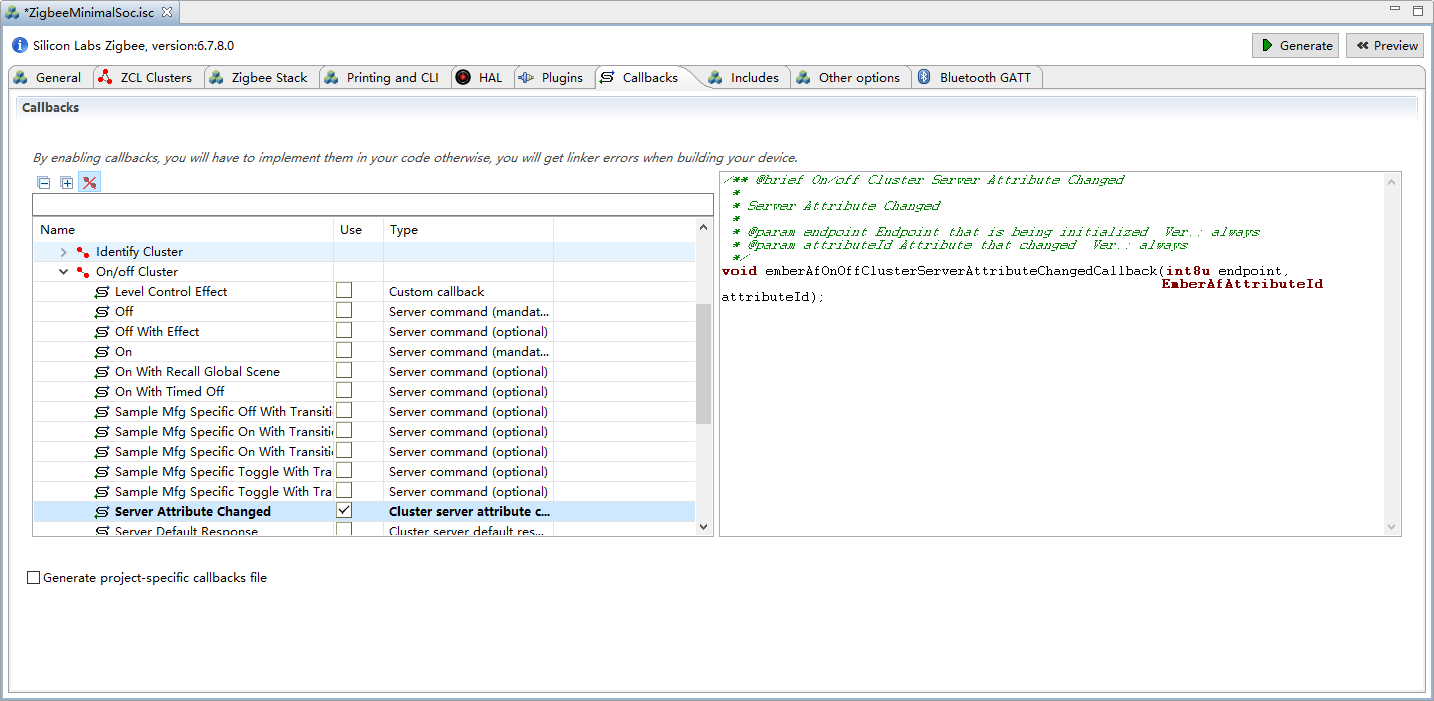Viewport: 1434px width, 701px height.
Task: Enable the Off command callback checkbox
Action: click(x=344, y=310)
